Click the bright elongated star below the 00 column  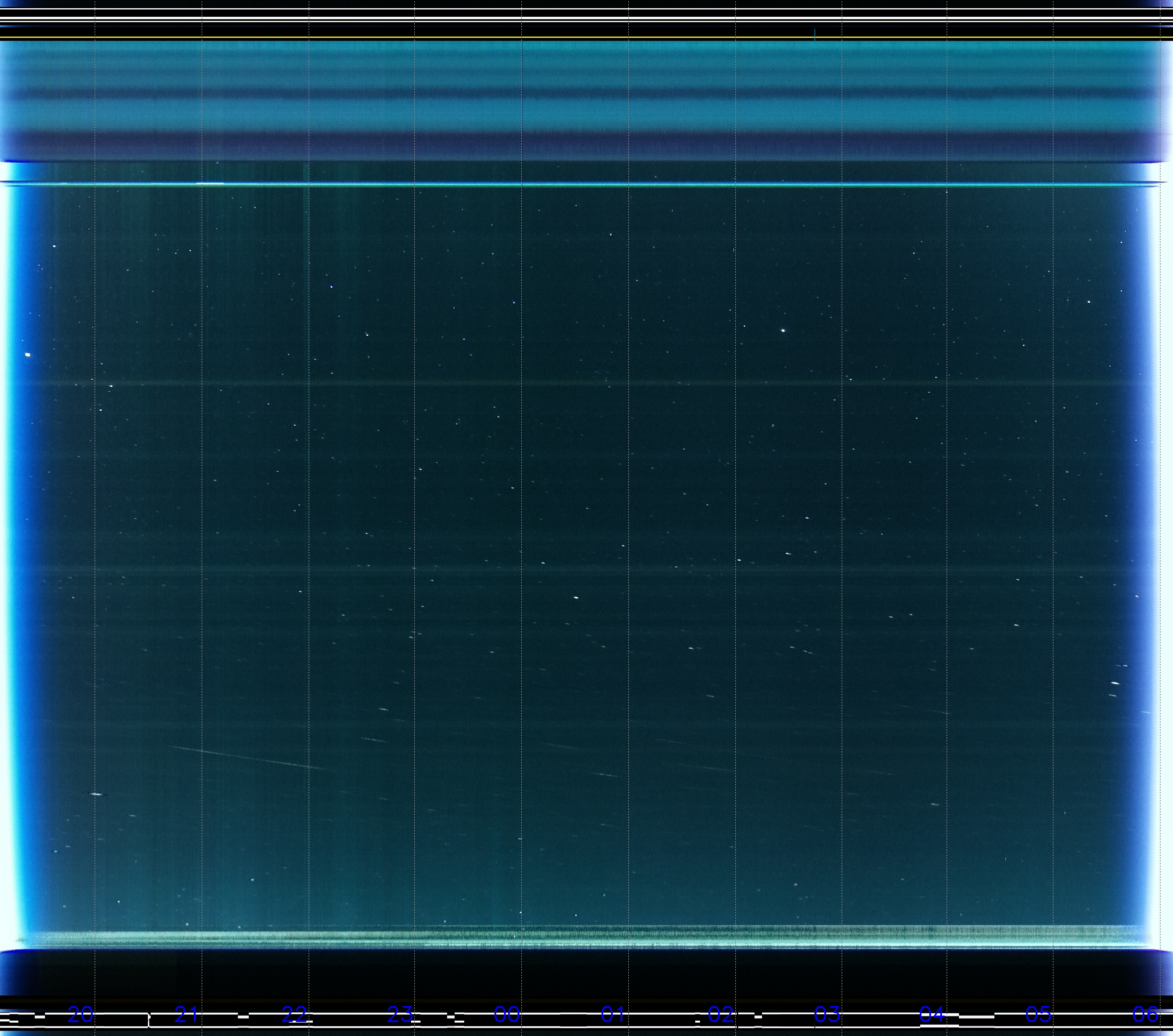coord(576,597)
